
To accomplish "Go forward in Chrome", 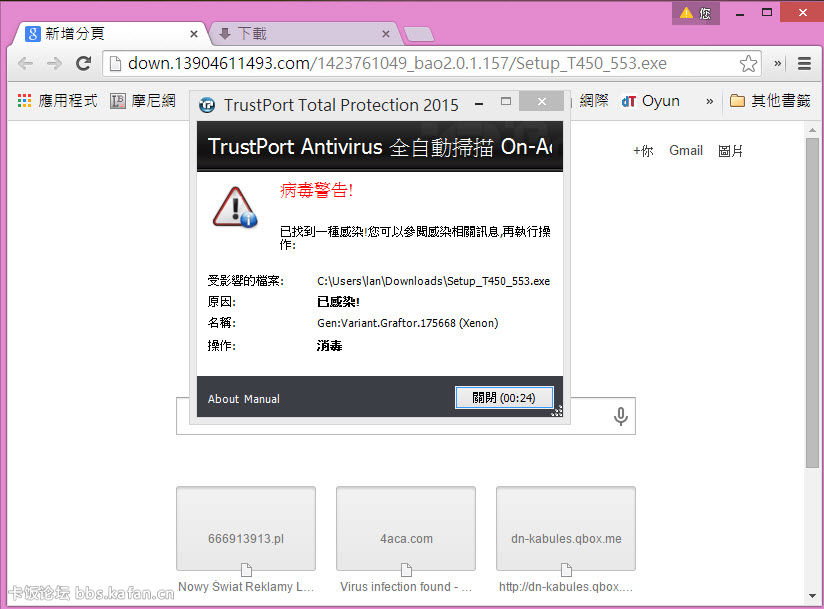I will 54,64.
